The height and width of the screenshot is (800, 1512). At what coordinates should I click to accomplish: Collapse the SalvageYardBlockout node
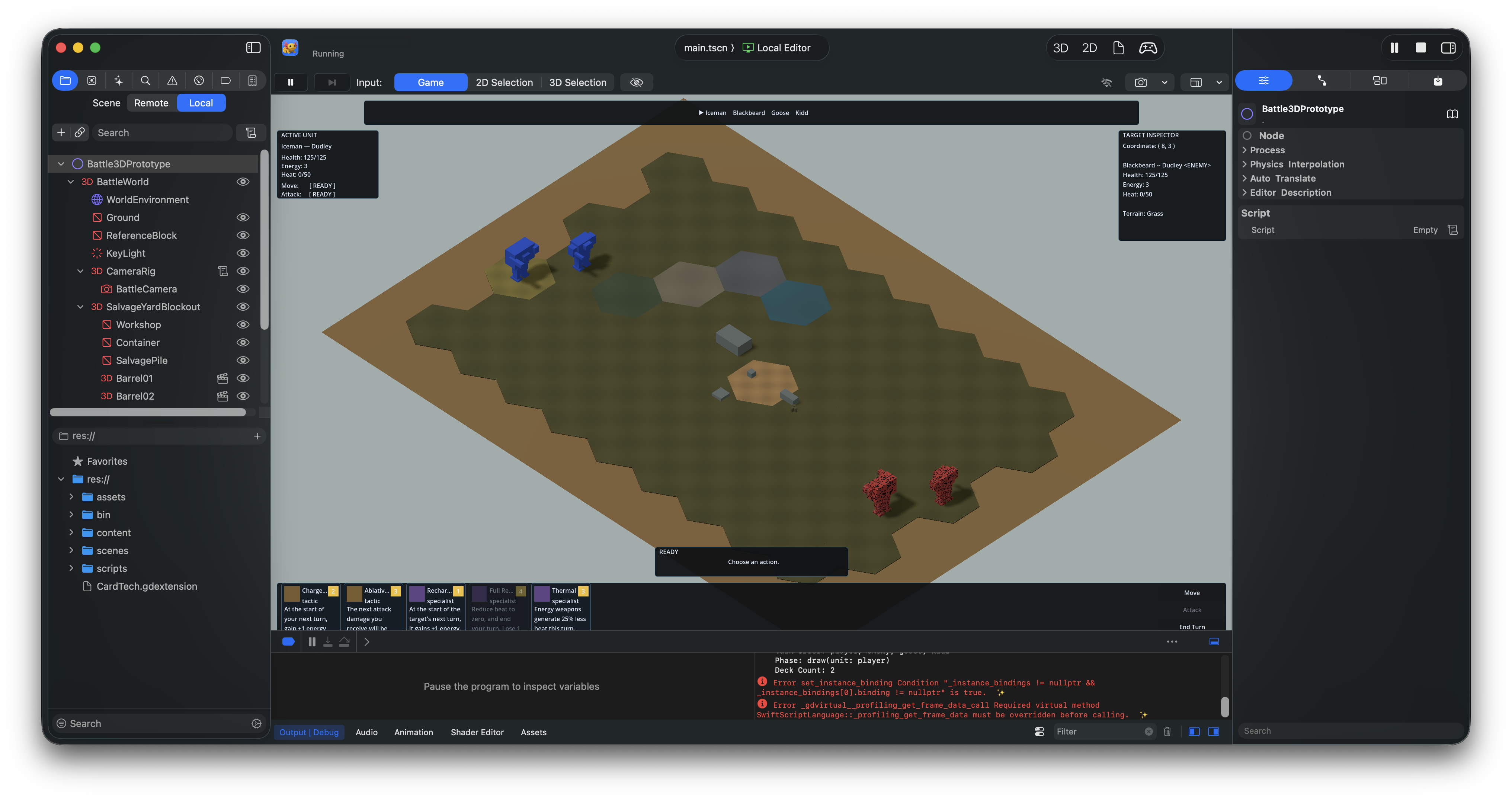coord(80,307)
